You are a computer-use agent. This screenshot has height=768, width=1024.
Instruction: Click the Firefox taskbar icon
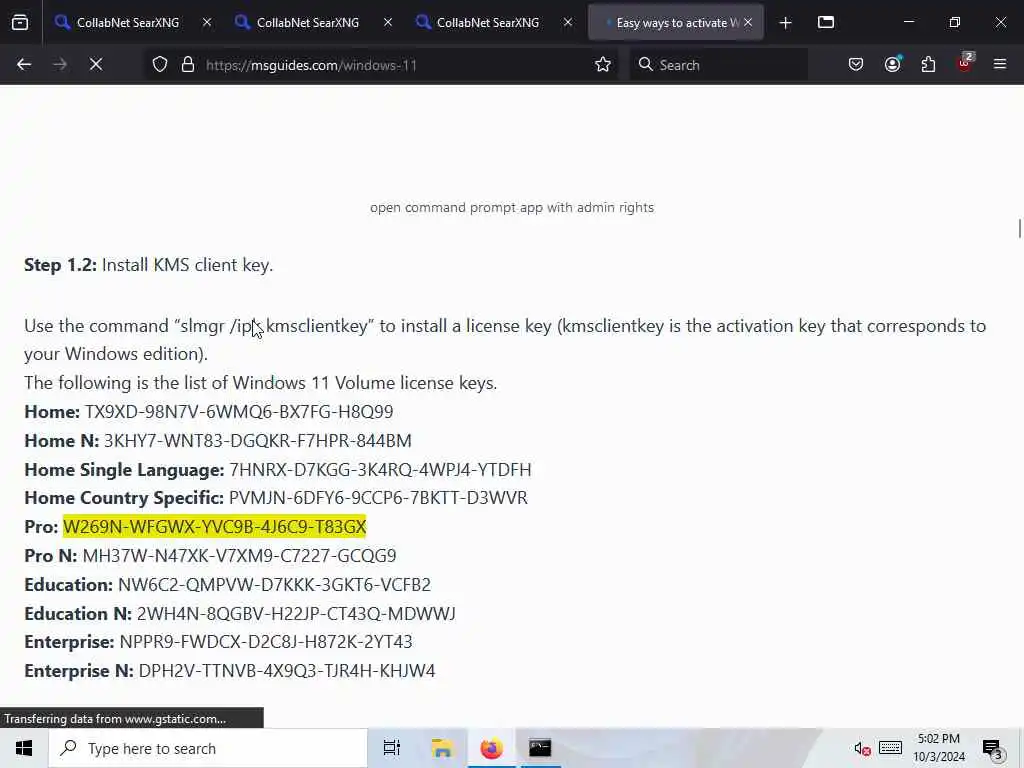(491, 748)
